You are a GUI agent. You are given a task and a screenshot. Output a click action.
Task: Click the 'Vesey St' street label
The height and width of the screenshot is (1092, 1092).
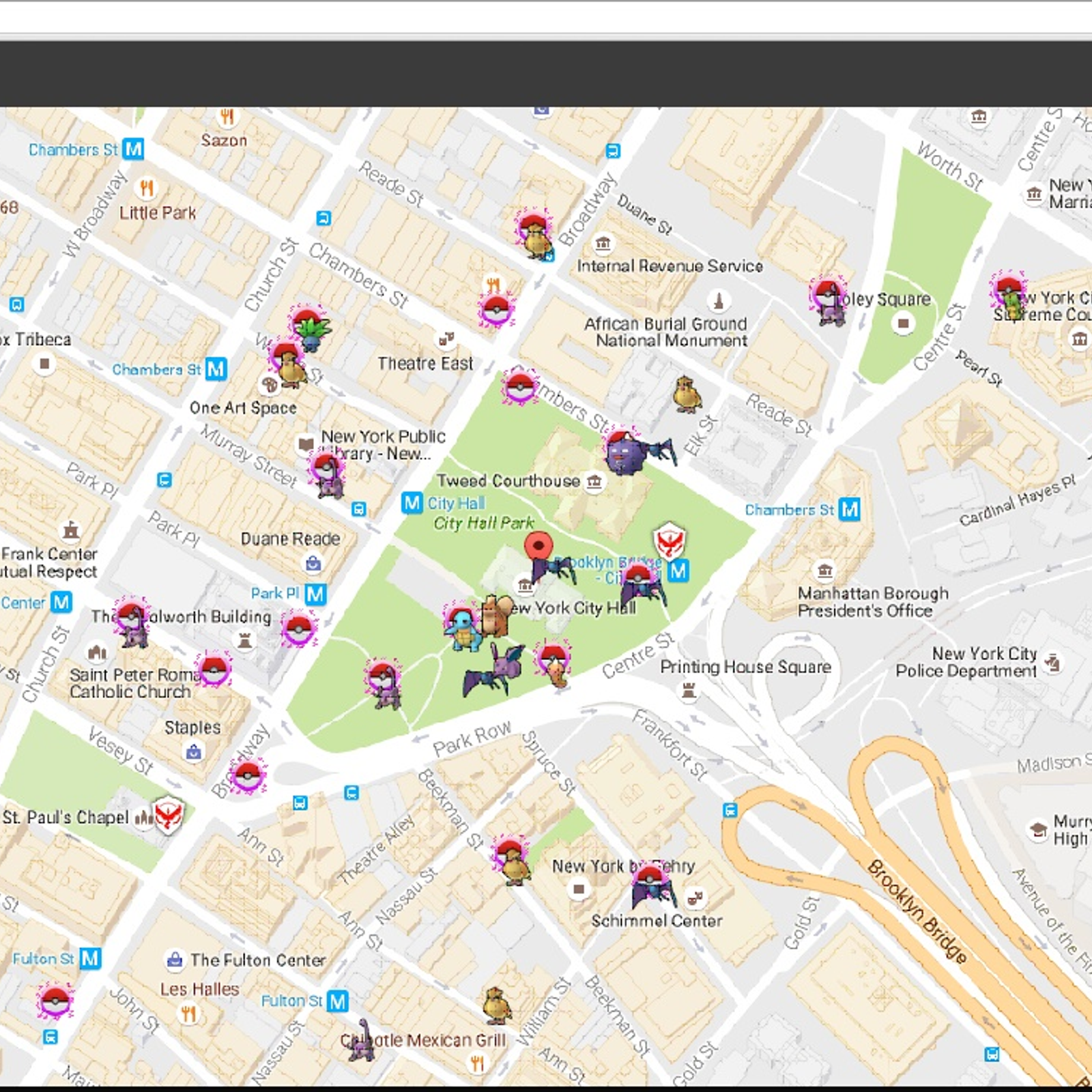121,750
